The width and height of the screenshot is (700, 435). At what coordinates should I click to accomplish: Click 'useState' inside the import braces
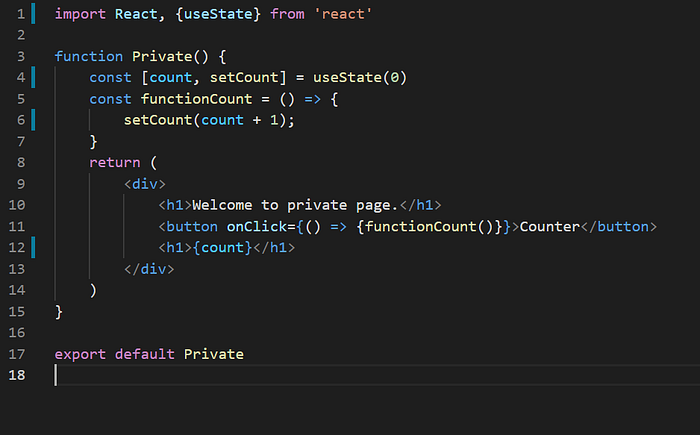pyautogui.click(x=218, y=14)
